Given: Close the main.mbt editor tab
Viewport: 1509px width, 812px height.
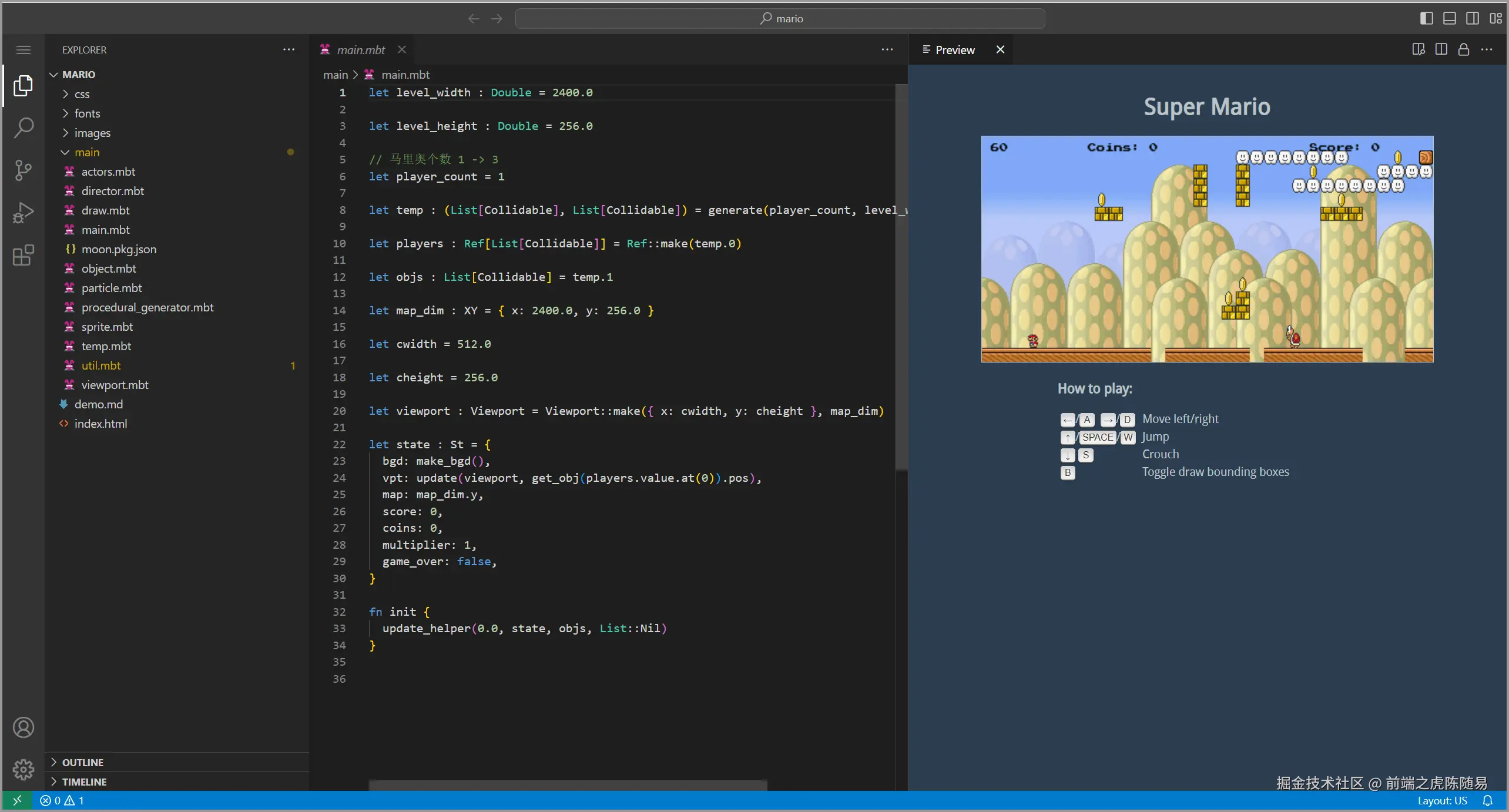Looking at the screenshot, I should coord(402,50).
